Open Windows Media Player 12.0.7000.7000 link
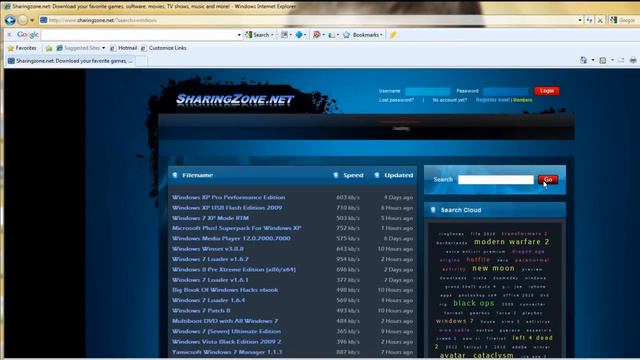 pyautogui.click(x=231, y=238)
